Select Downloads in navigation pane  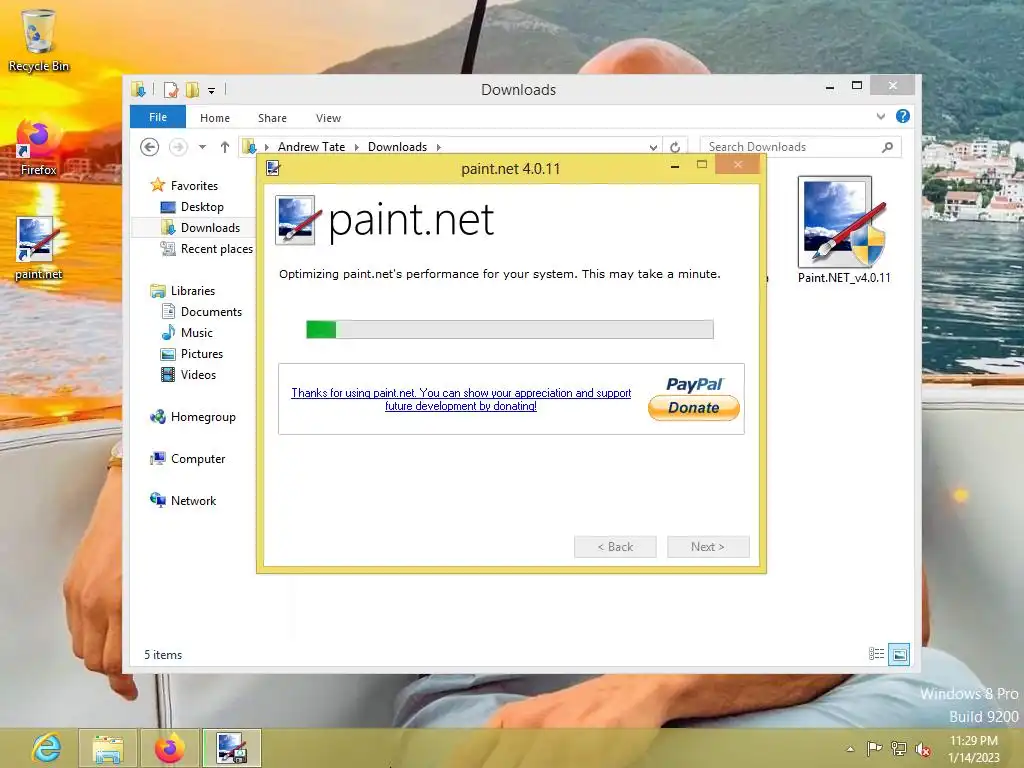[200, 228]
